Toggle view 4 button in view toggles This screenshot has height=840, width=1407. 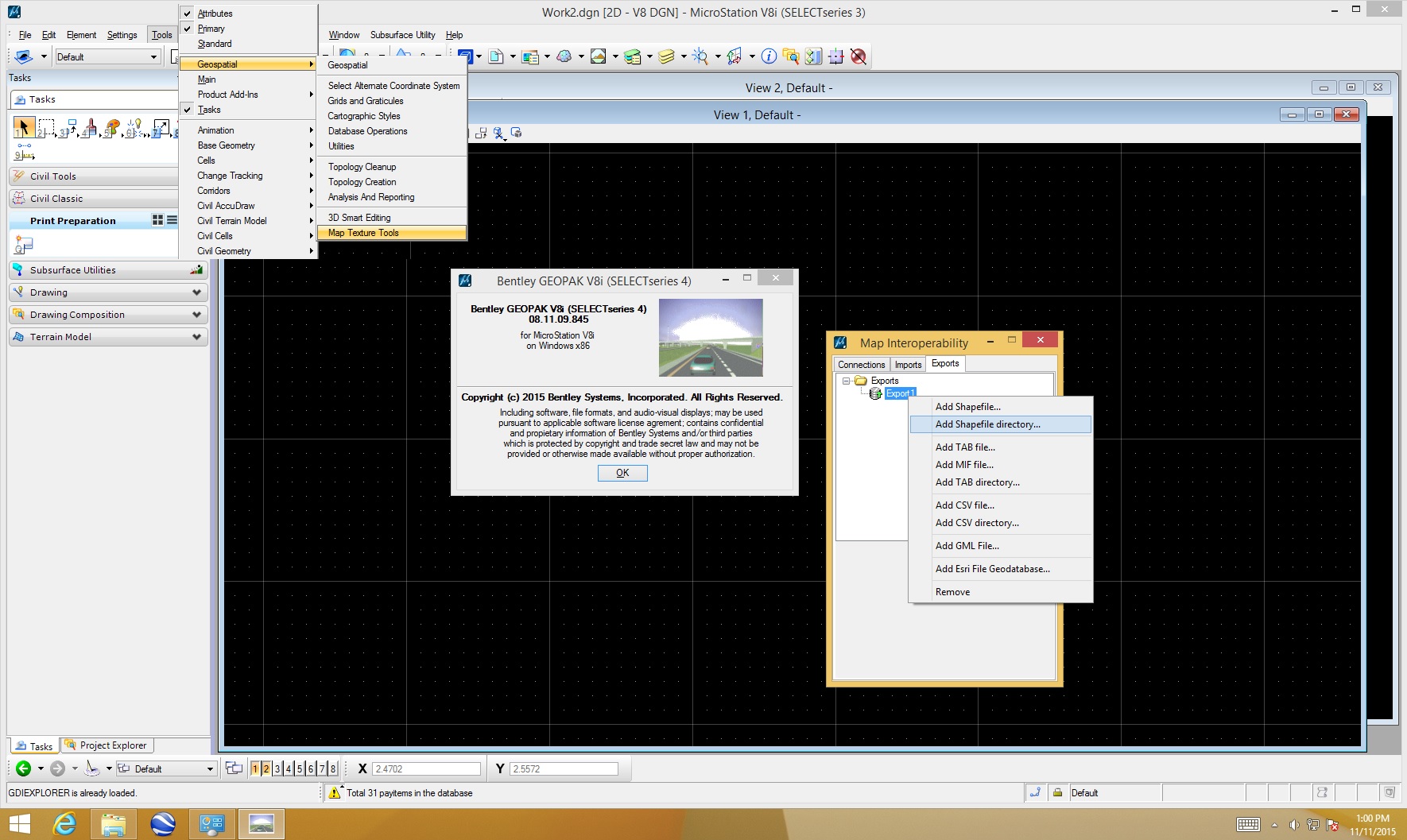[x=289, y=768]
